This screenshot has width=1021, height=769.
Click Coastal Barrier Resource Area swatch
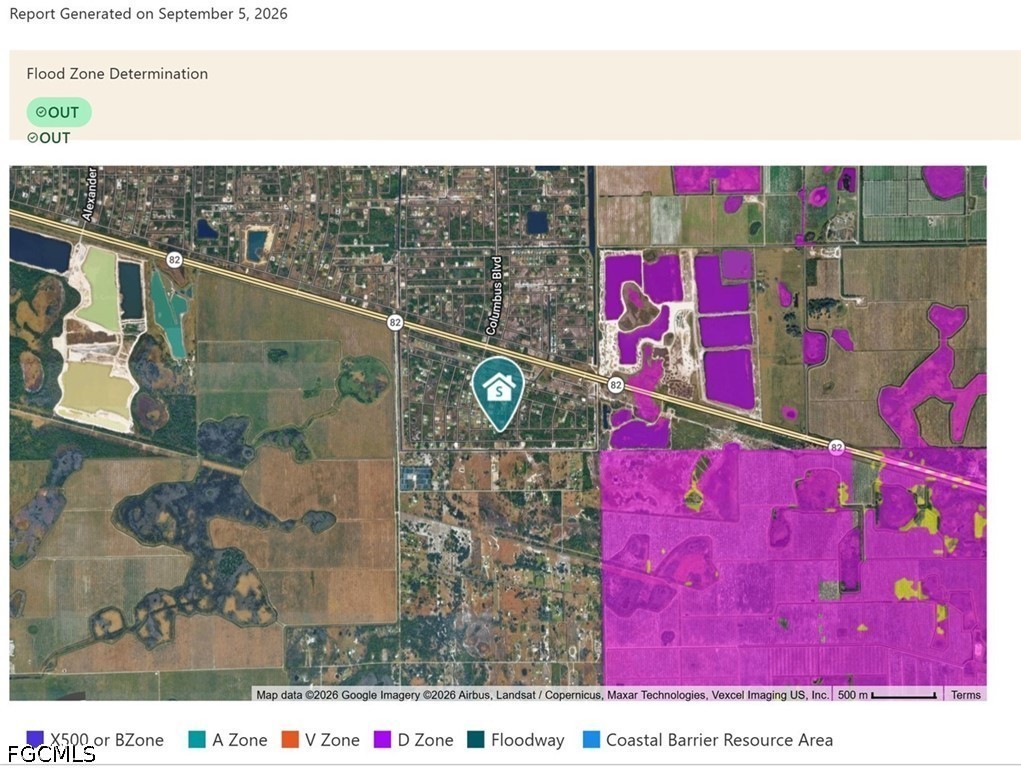[591, 740]
